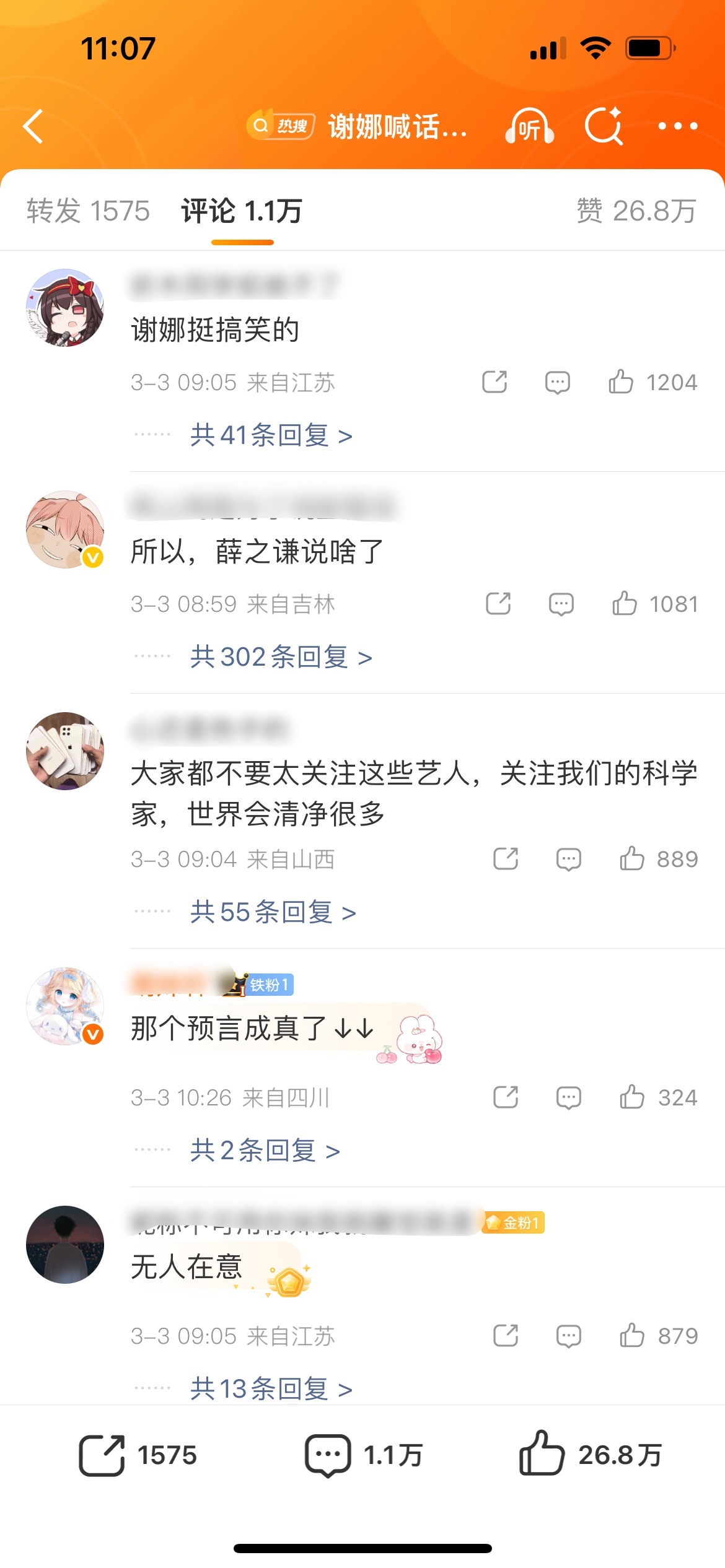The width and height of the screenshot is (725, 1568).
Task: Open avatar of 无人在意 commenter
Action: pos(65,1244)
